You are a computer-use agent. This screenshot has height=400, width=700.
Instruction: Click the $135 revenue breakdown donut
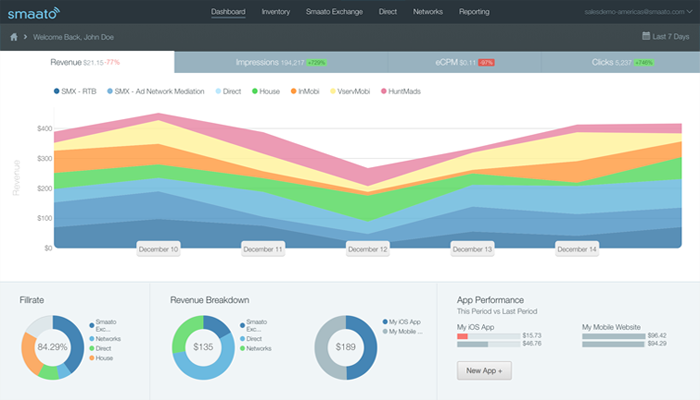click(203, 347)
